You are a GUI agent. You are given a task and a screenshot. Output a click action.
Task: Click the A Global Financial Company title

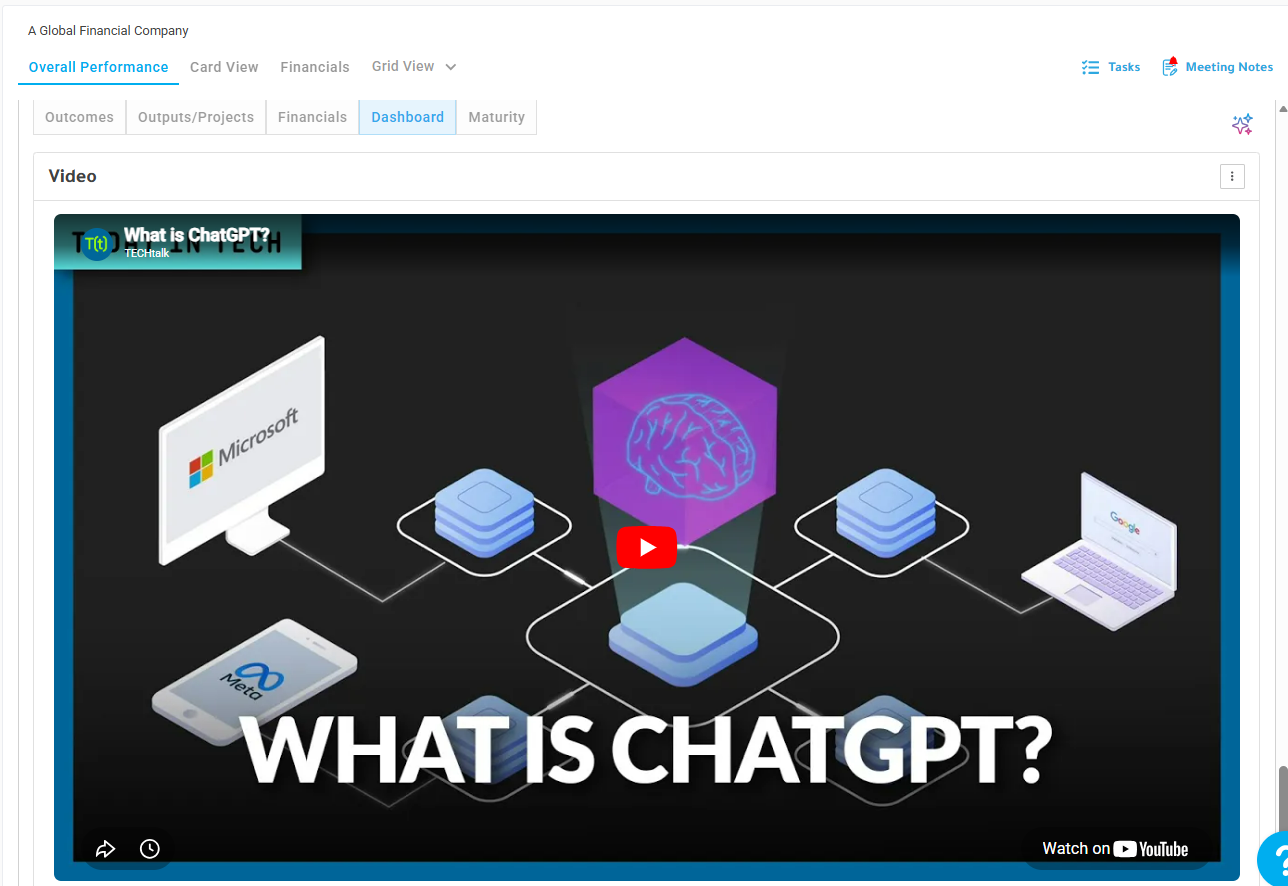tap(108, 31)
